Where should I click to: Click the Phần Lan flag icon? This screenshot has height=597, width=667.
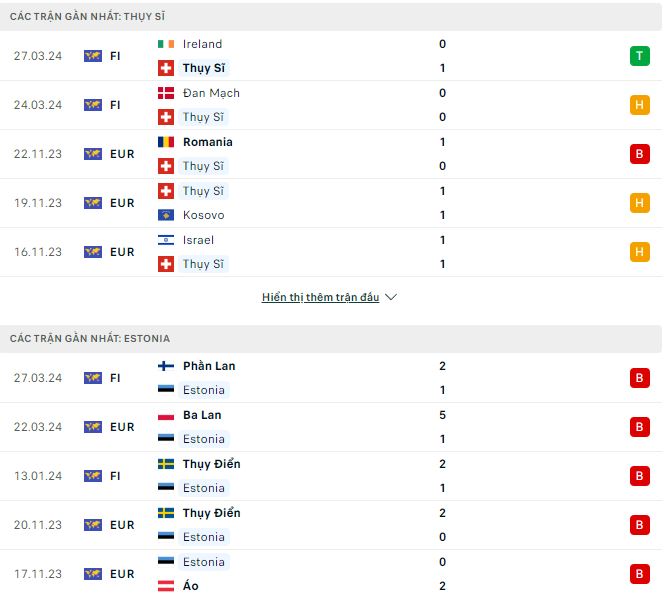click(166, 366)
